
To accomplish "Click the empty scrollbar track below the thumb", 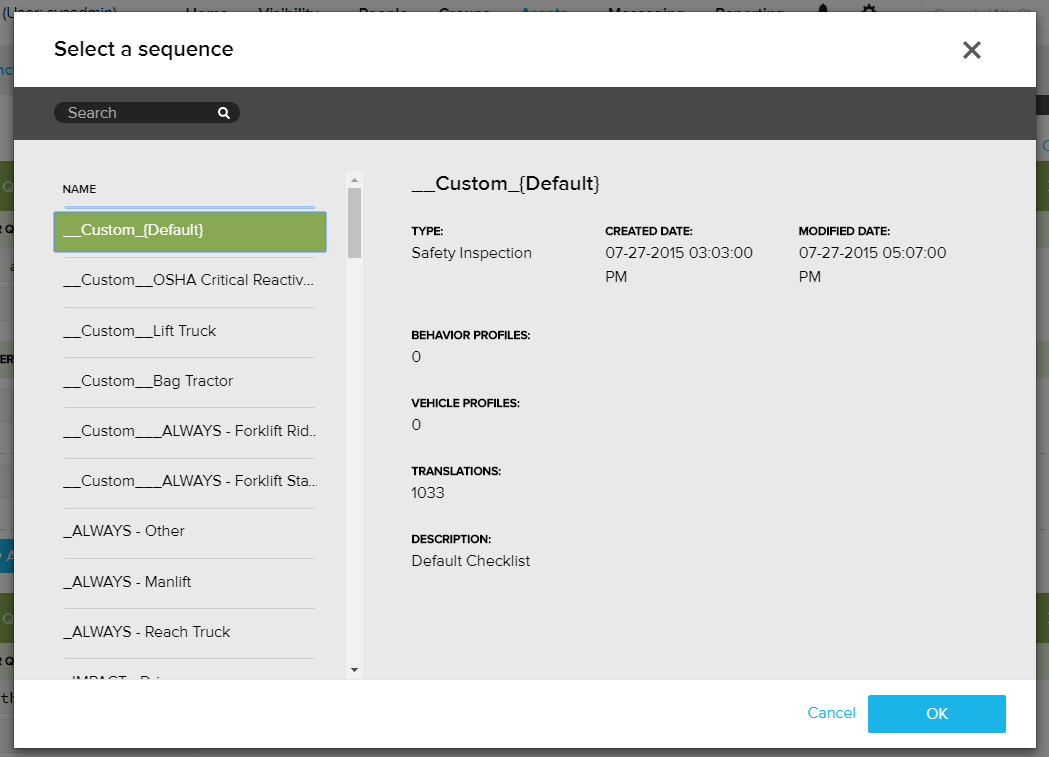I will (354, 450).
